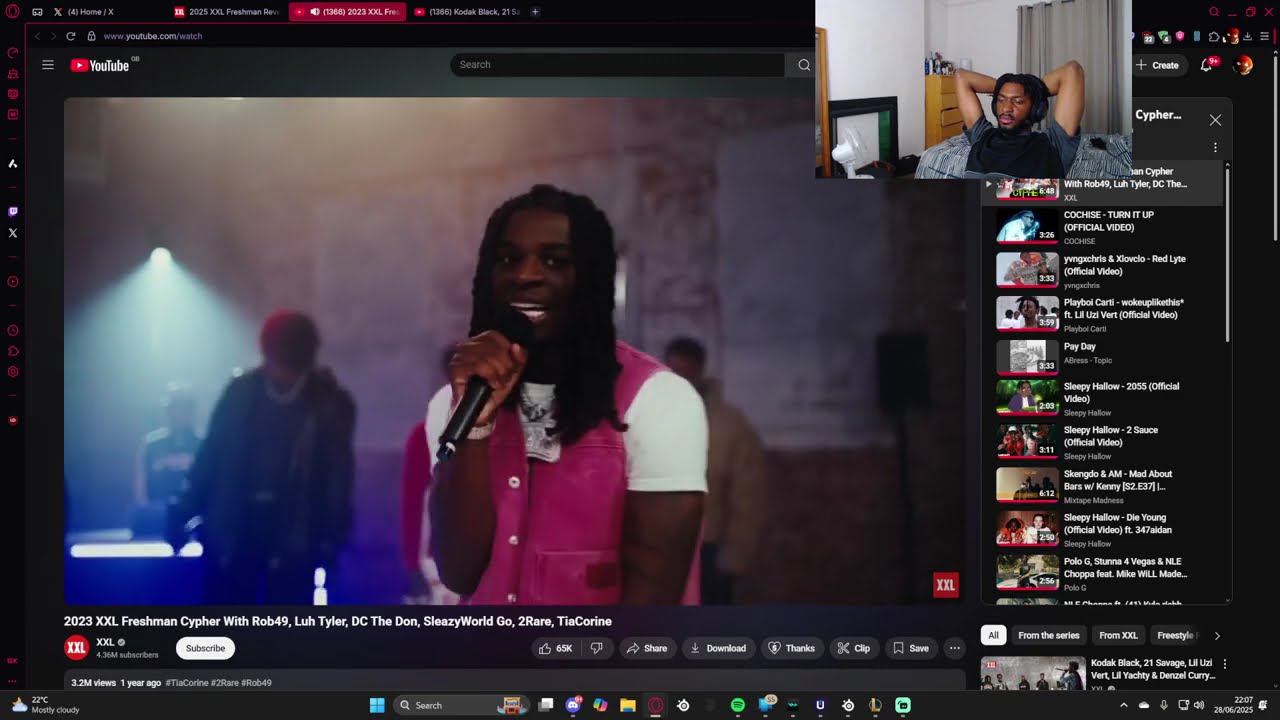1280x720 pixels.
Task: Switch to the Kodak Black, 21 Savage tab
Action: (x=467, y=12)
